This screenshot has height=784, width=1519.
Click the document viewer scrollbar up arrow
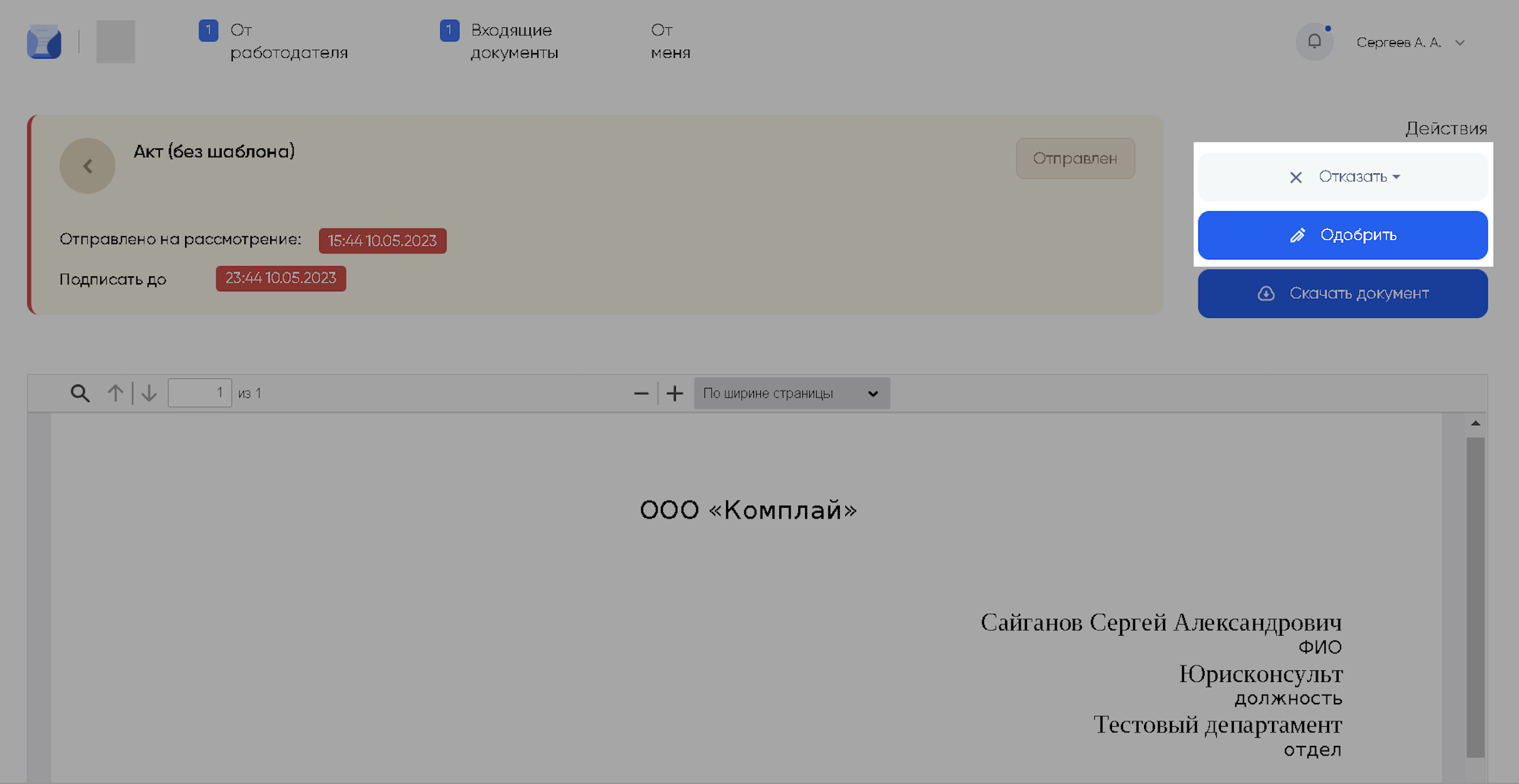click(1475, 423)
